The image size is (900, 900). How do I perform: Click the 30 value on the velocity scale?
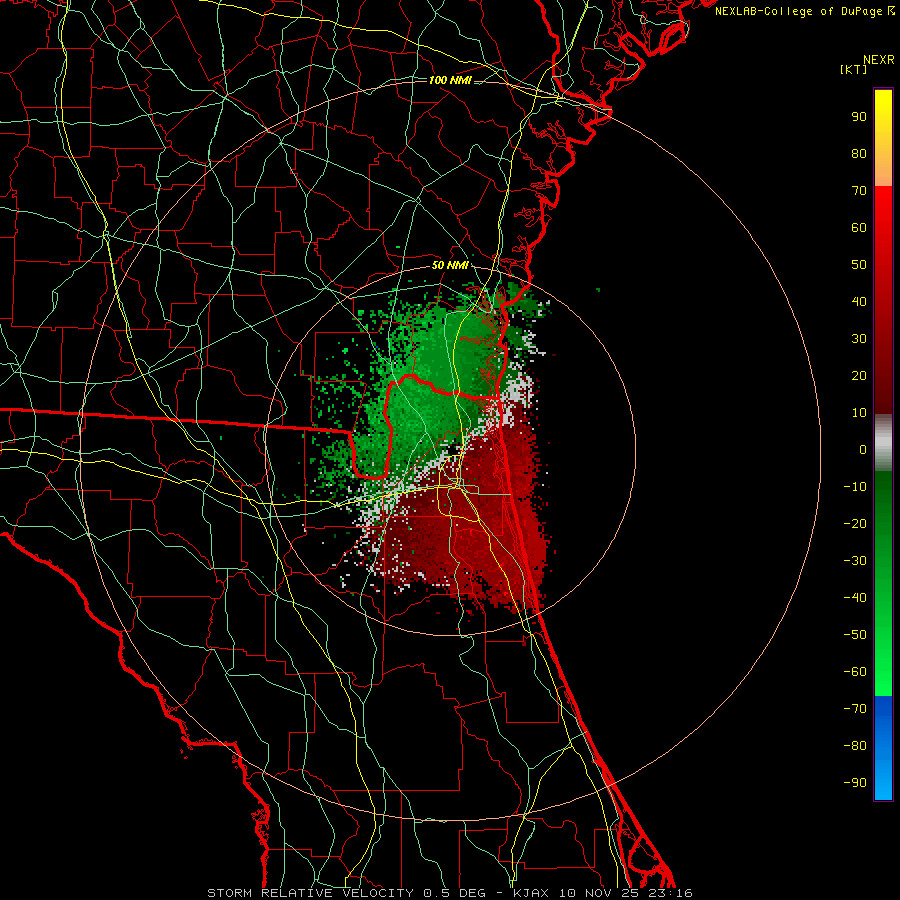click(x=859, y=339)
